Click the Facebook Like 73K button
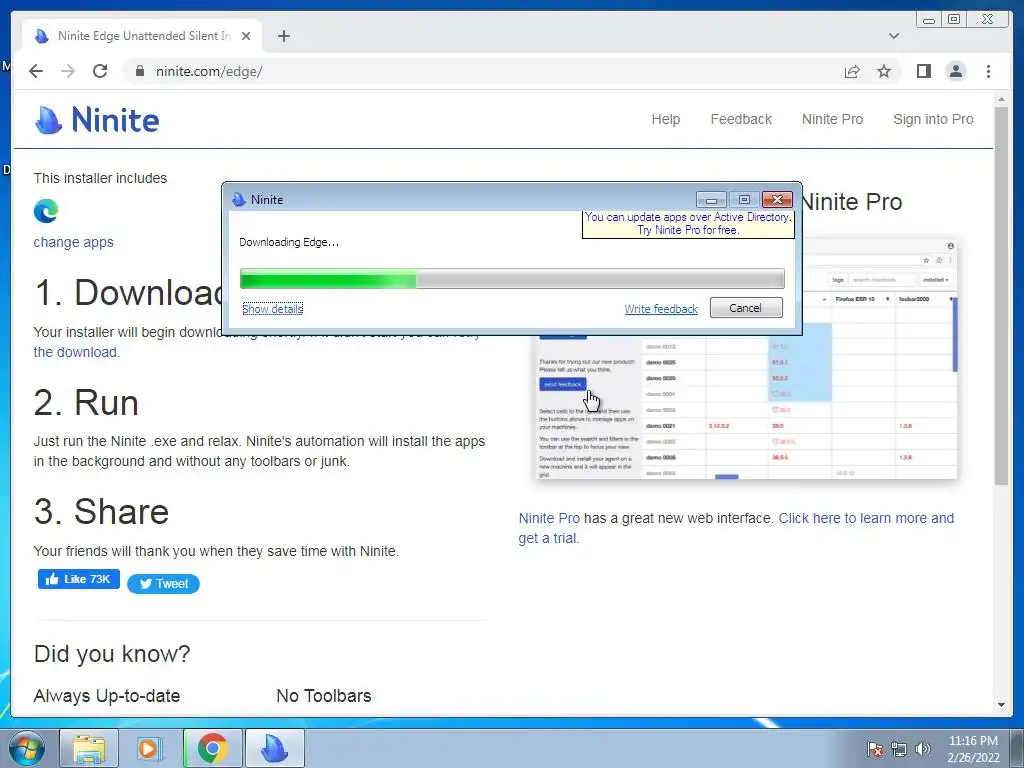This screenshot has height=768, width=1024. [x=78, y=579]
